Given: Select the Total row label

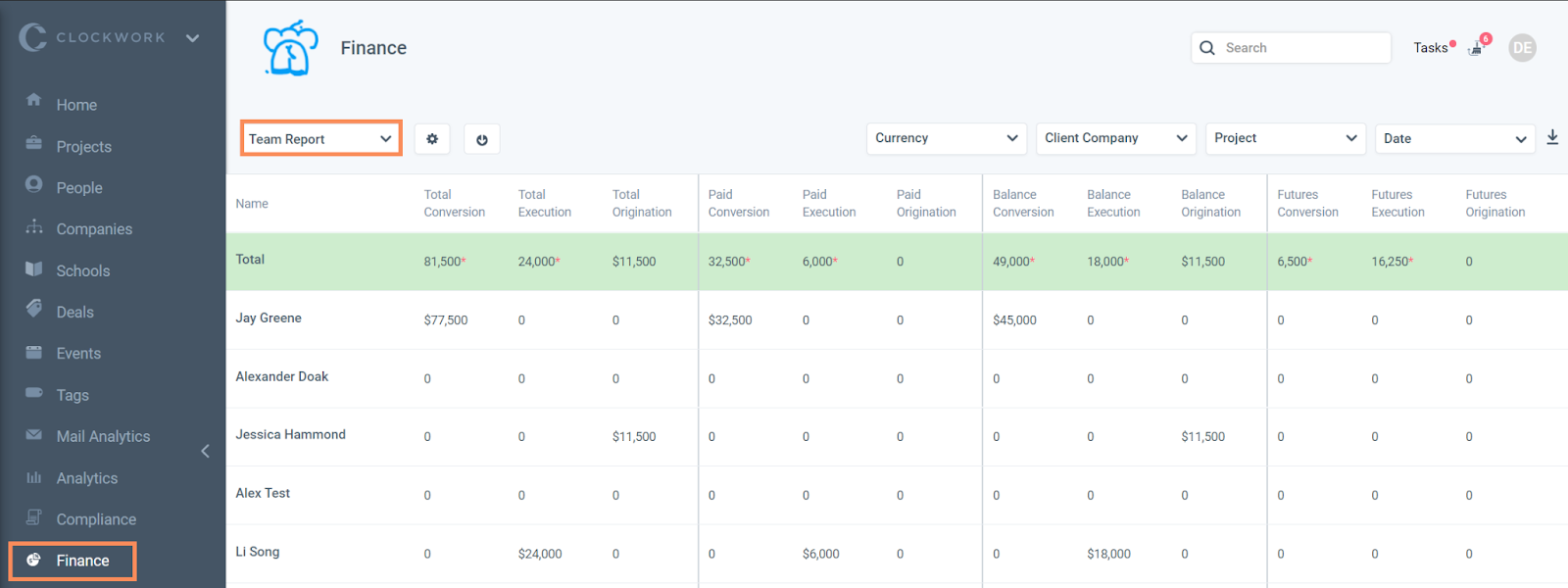Looking at the screenshot, I should (x=250, y=260).
